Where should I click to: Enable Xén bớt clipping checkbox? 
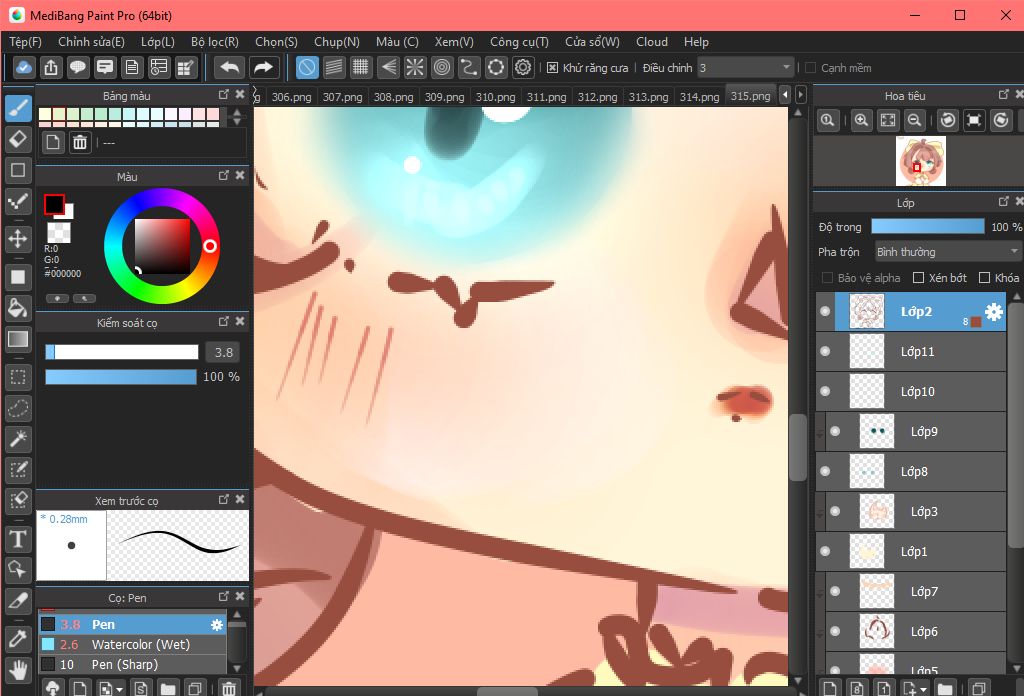pyautogui.click(x=918, y=278)
